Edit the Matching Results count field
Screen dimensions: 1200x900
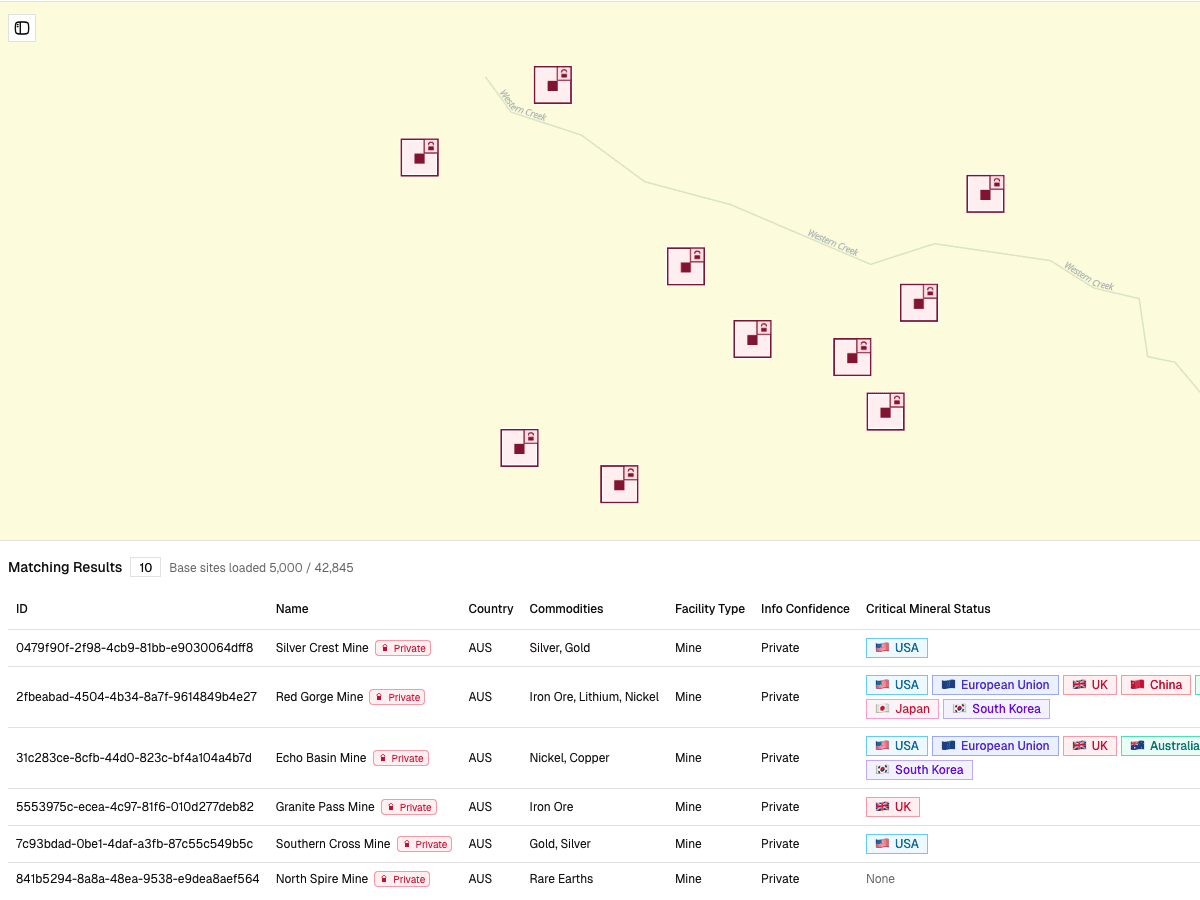145,566
